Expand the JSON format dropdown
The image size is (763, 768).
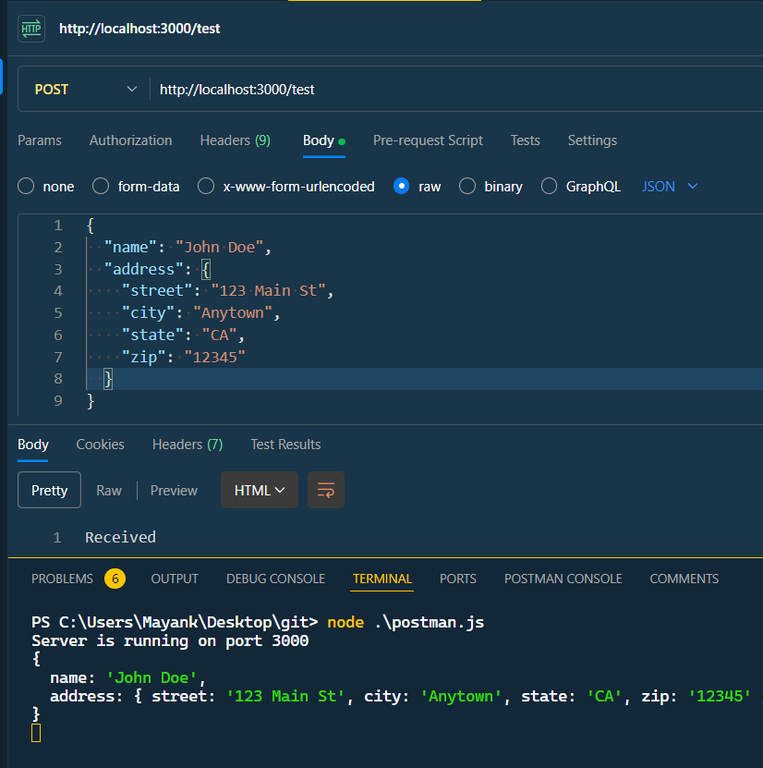(670, 186)
